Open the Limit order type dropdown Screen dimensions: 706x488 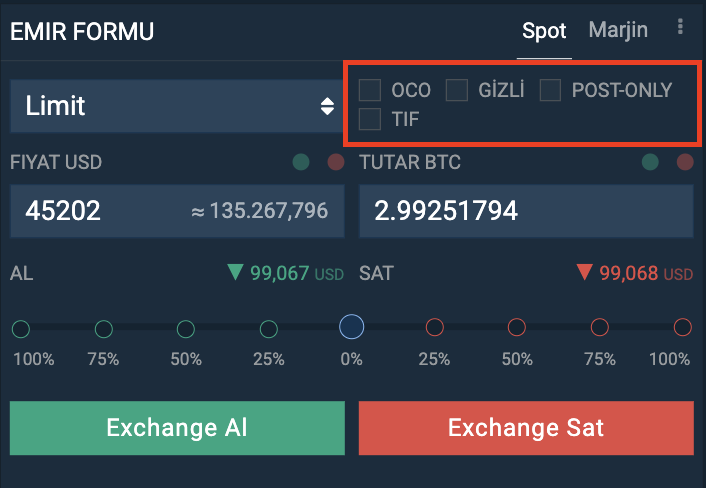176,106
